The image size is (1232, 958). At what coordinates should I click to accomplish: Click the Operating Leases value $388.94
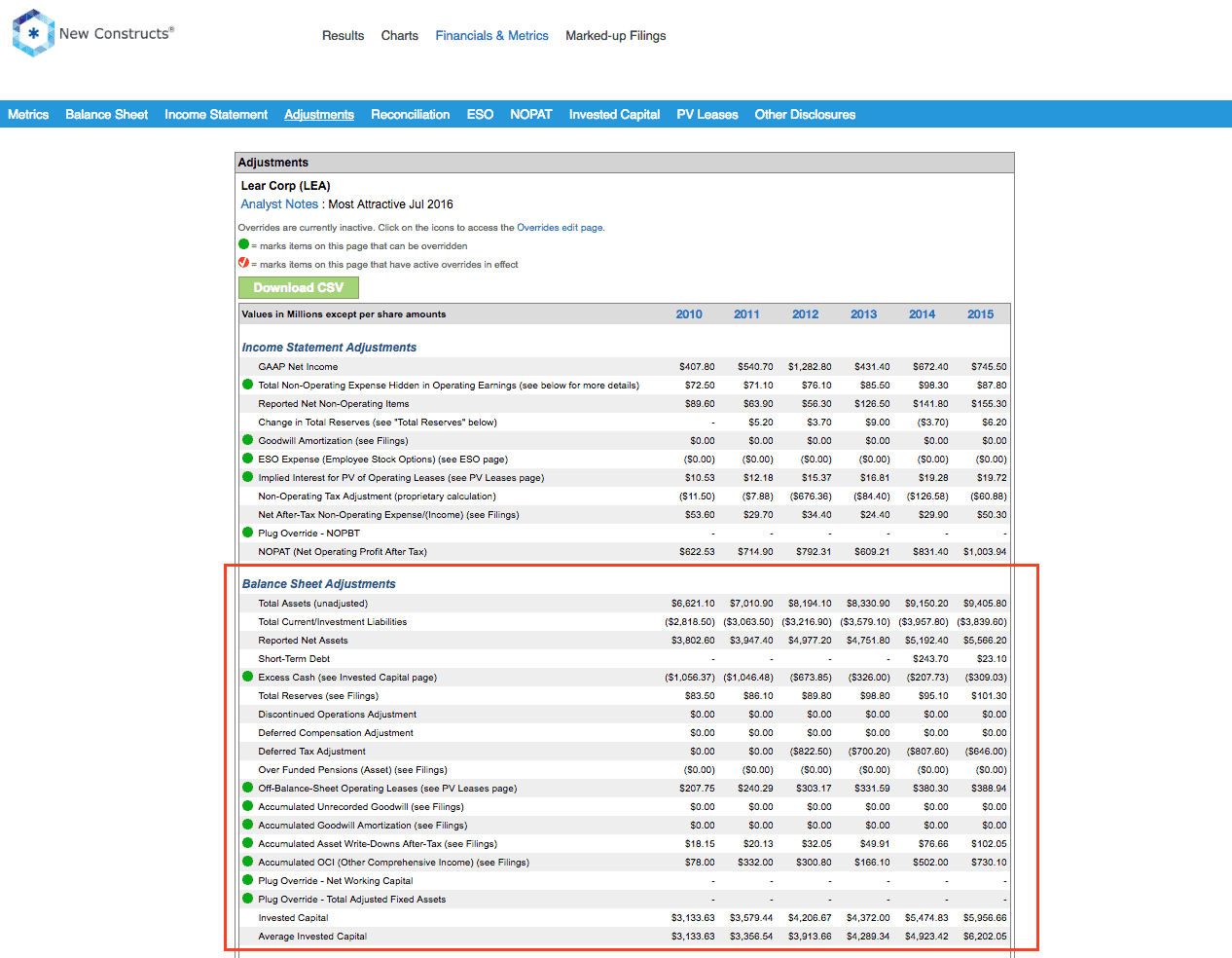[989, 789]
